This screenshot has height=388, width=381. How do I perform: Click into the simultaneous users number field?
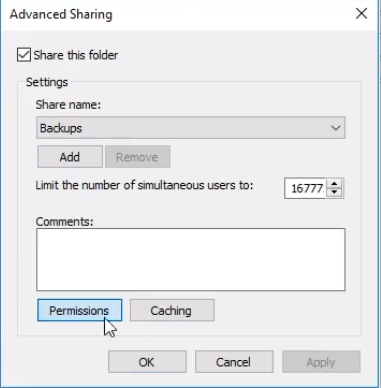coord(305,188)
